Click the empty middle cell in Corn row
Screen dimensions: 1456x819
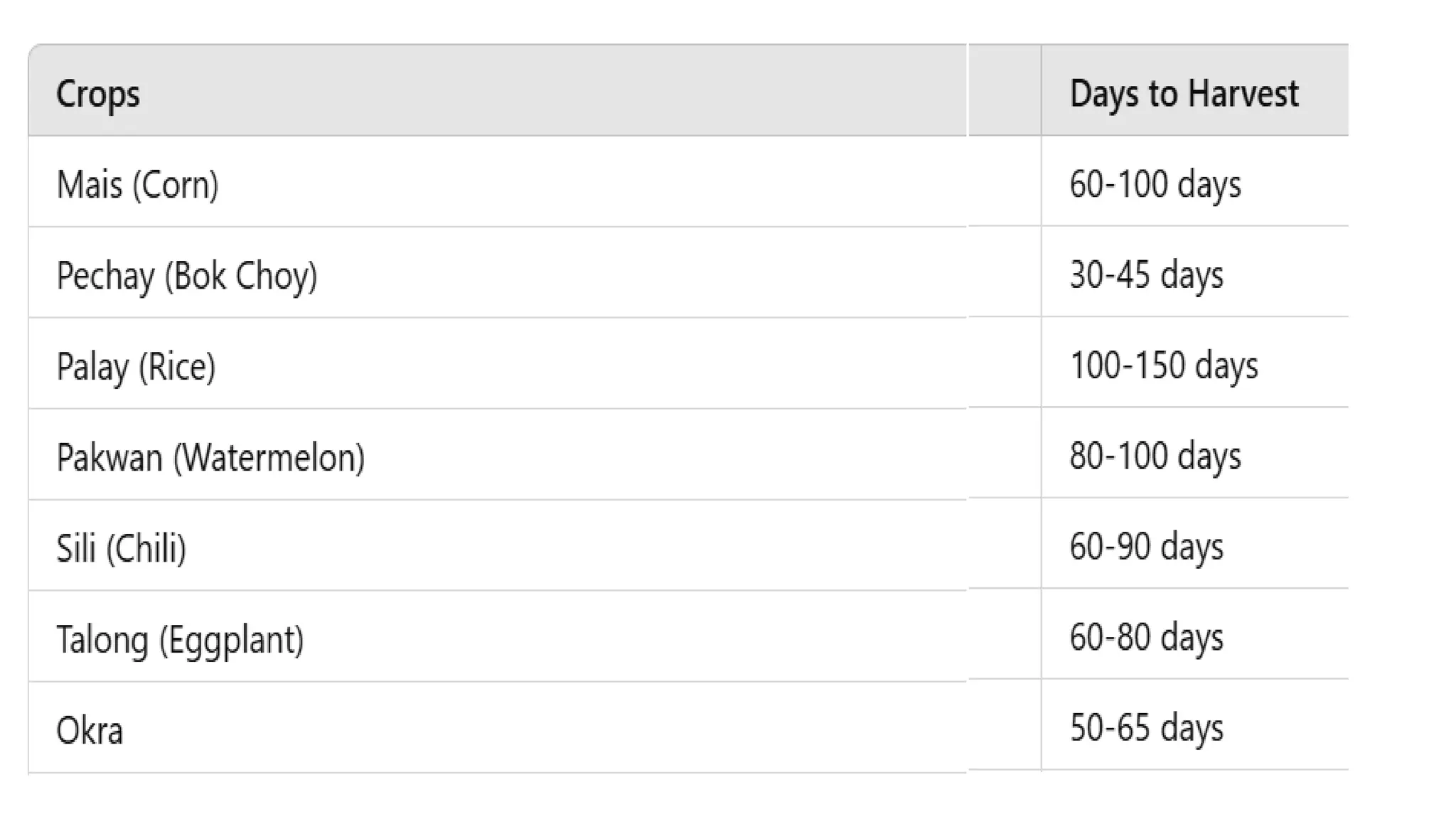pos(1004,182)
